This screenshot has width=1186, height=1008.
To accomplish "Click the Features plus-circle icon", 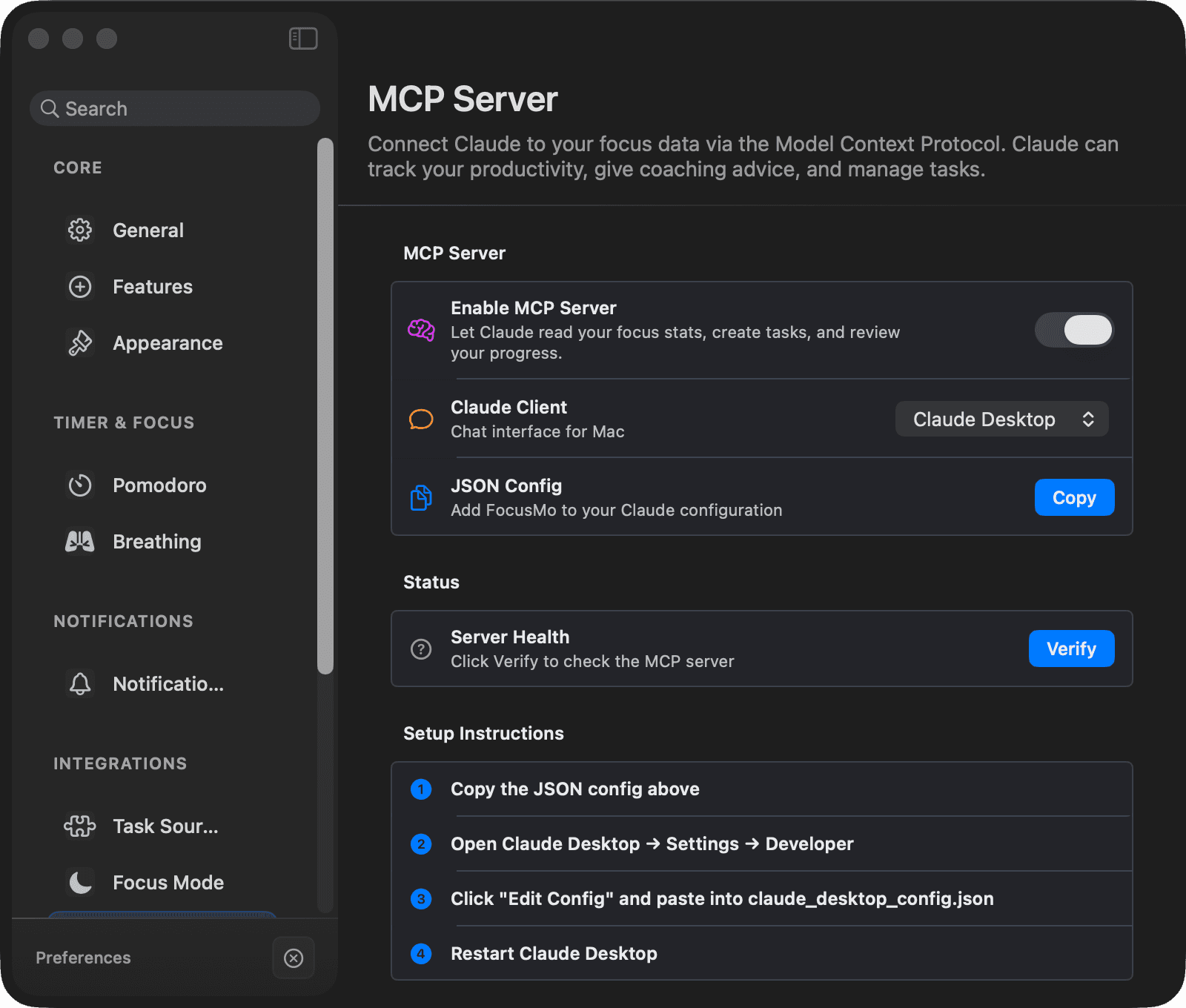I will pos(80,286).
